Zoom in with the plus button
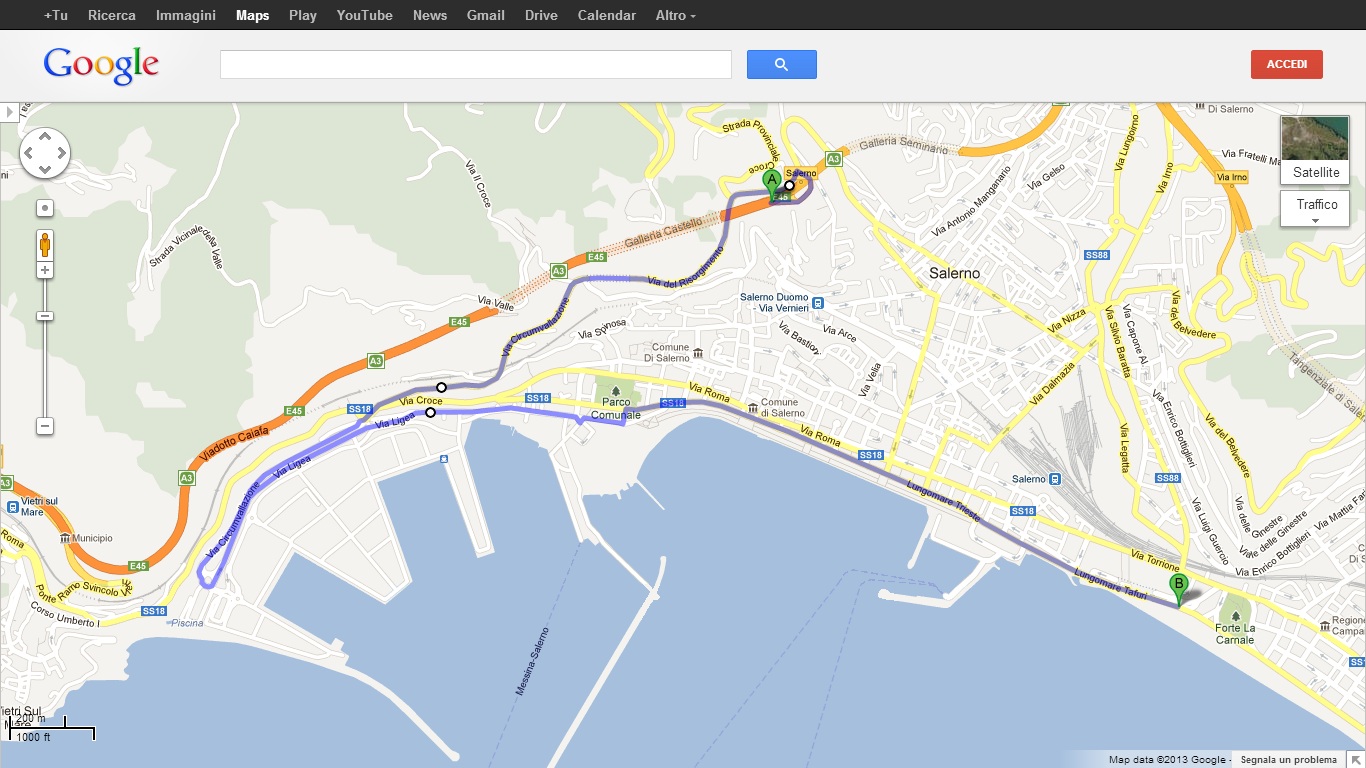The width and height of the screenshot is (1366, 768). tap(45, 270)
